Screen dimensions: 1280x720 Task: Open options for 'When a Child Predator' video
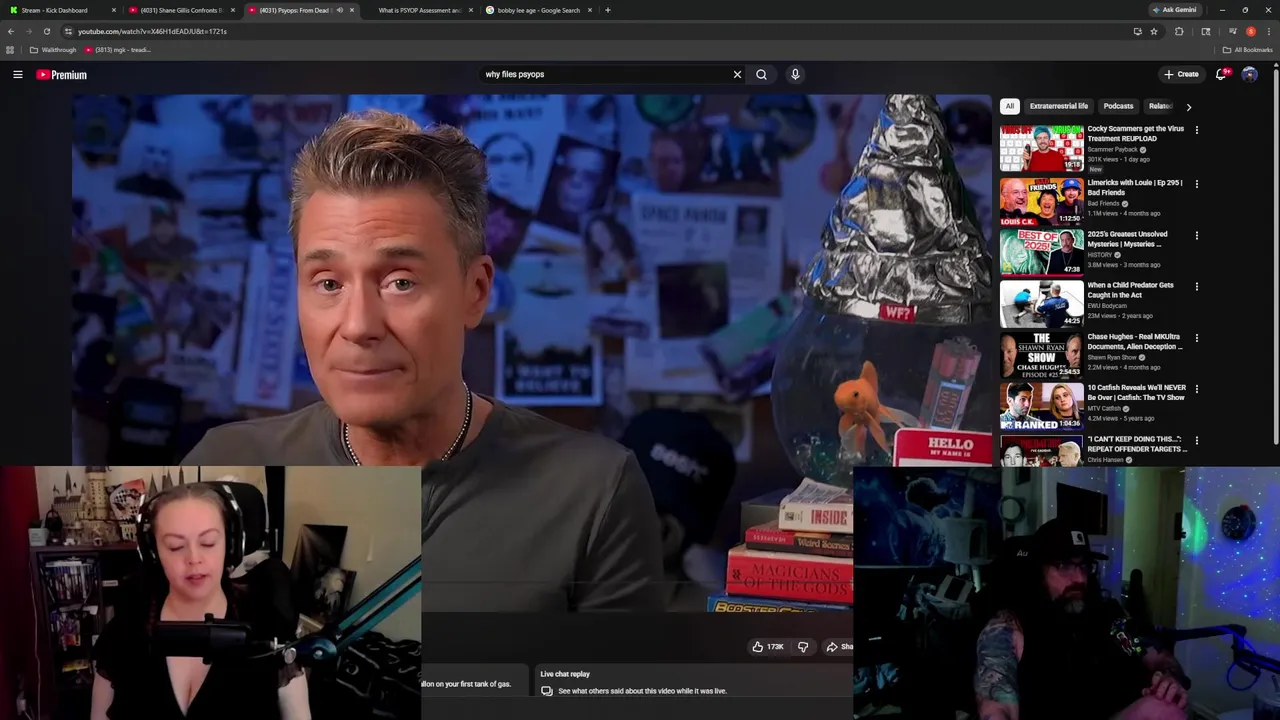point(1196,286)
